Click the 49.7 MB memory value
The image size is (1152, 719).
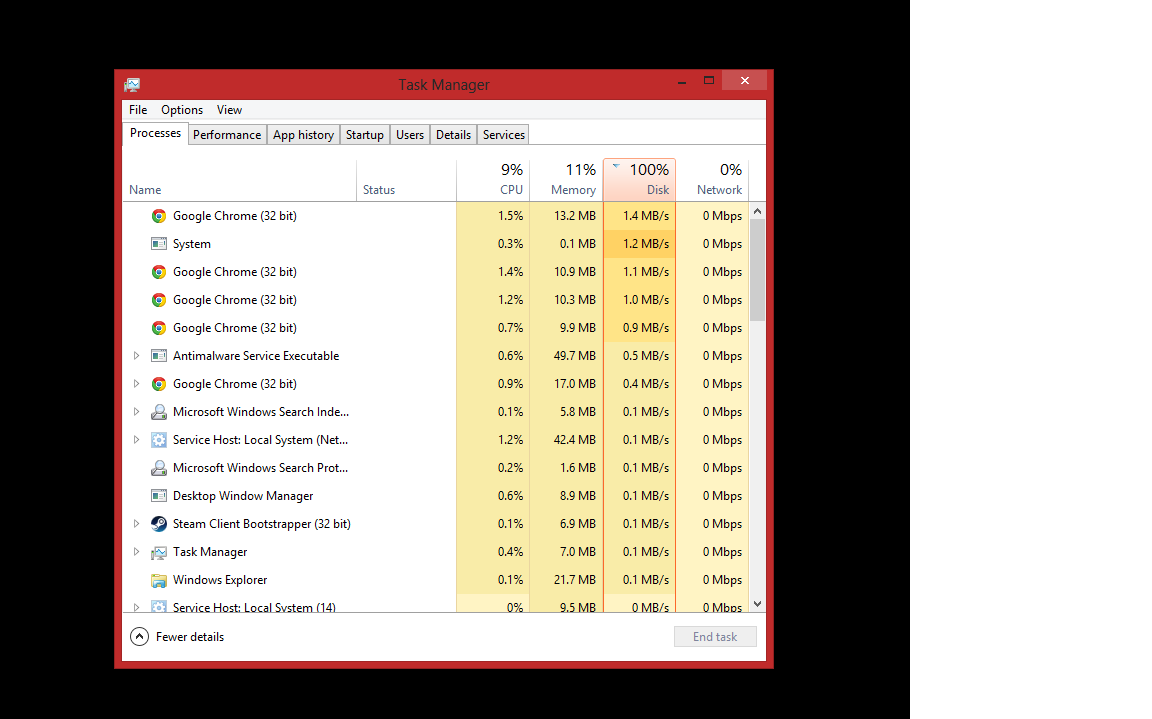tap(575, 355)
